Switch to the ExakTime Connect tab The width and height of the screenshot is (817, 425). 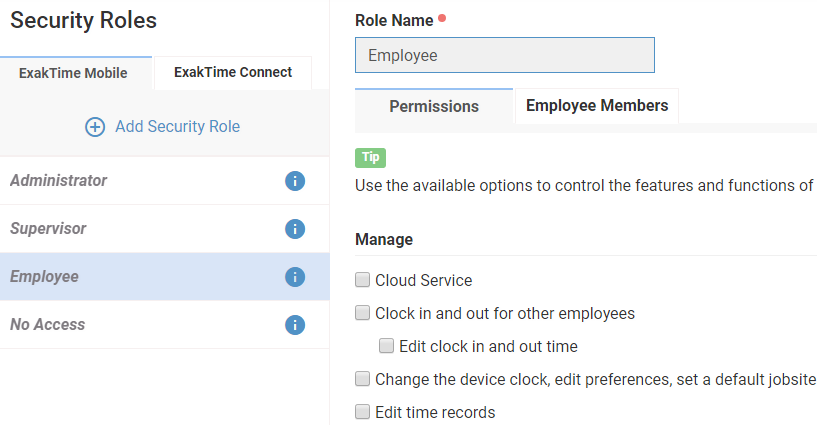click(x=233, y=72)
